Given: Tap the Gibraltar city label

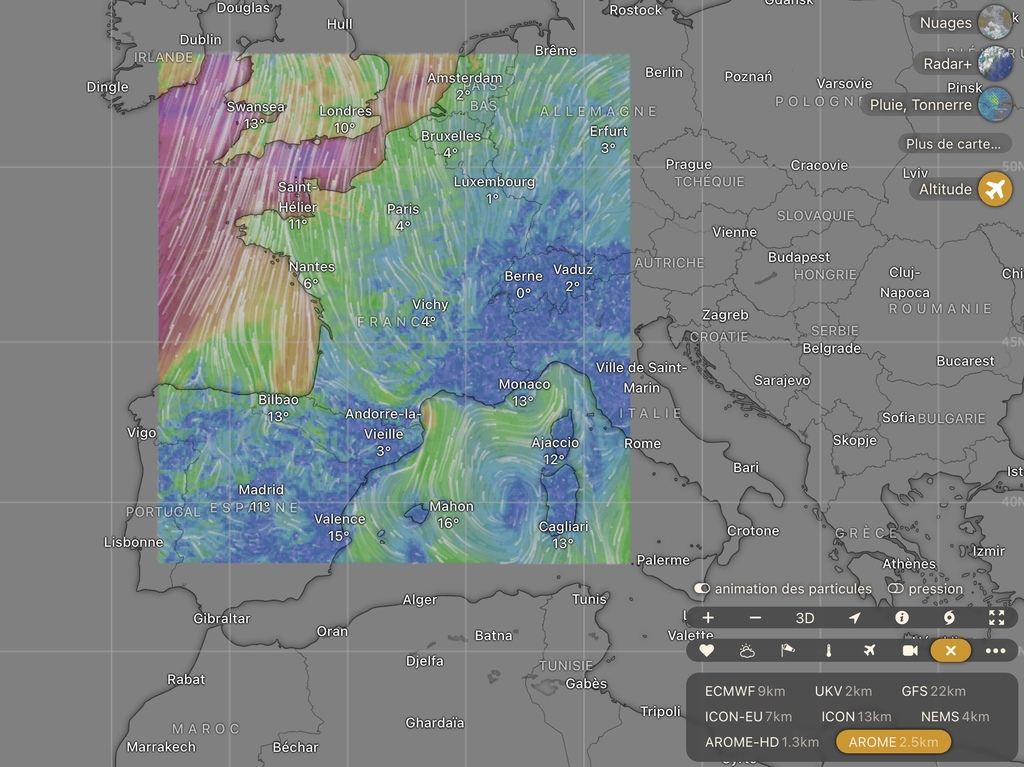Looking at the screenshot, I should point(221,618).
